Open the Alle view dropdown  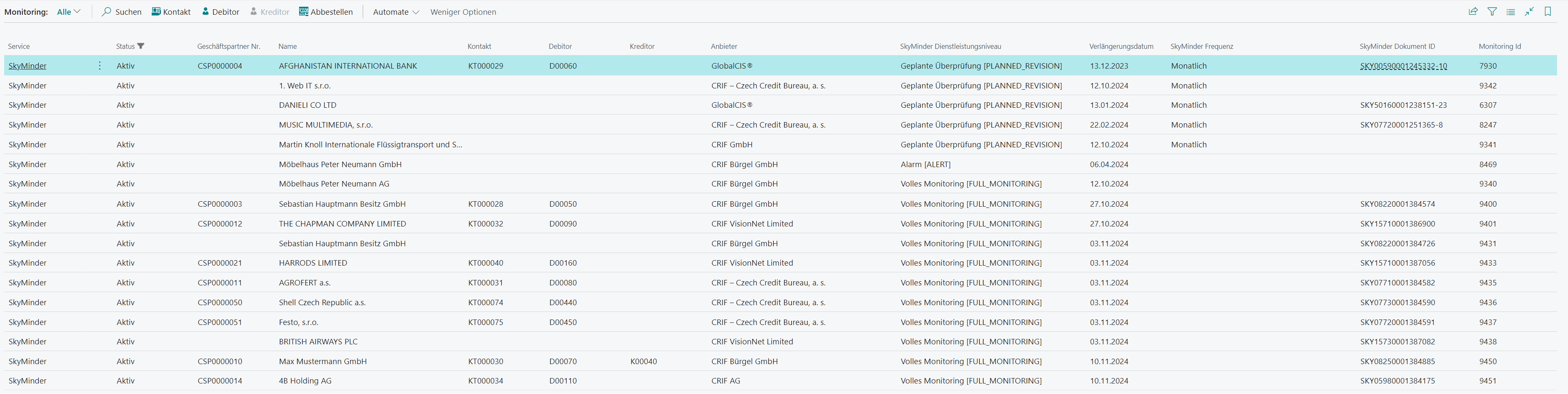(x=67, y=11)
